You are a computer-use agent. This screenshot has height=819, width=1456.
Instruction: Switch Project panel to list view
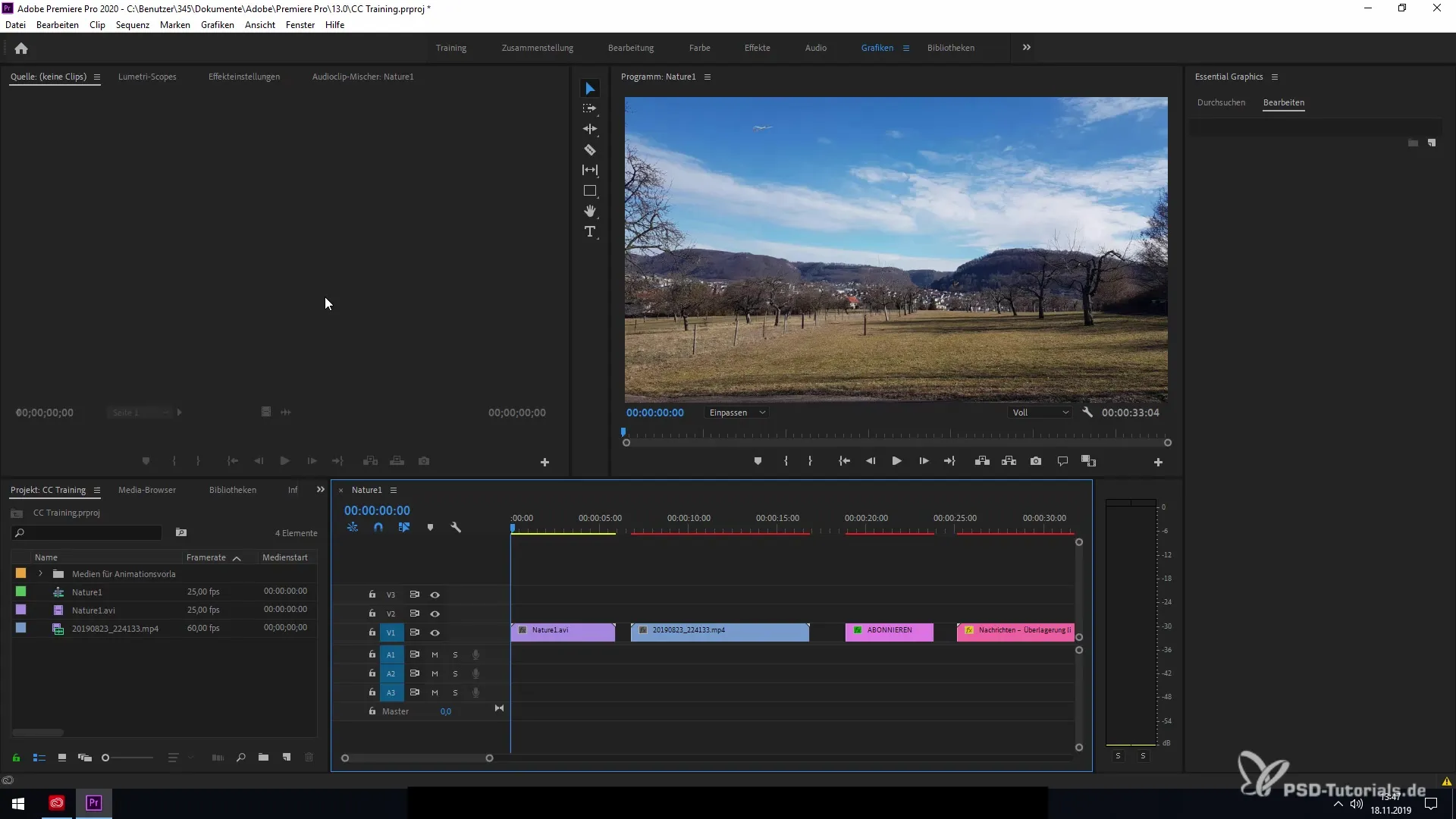[x=39, y=758]
